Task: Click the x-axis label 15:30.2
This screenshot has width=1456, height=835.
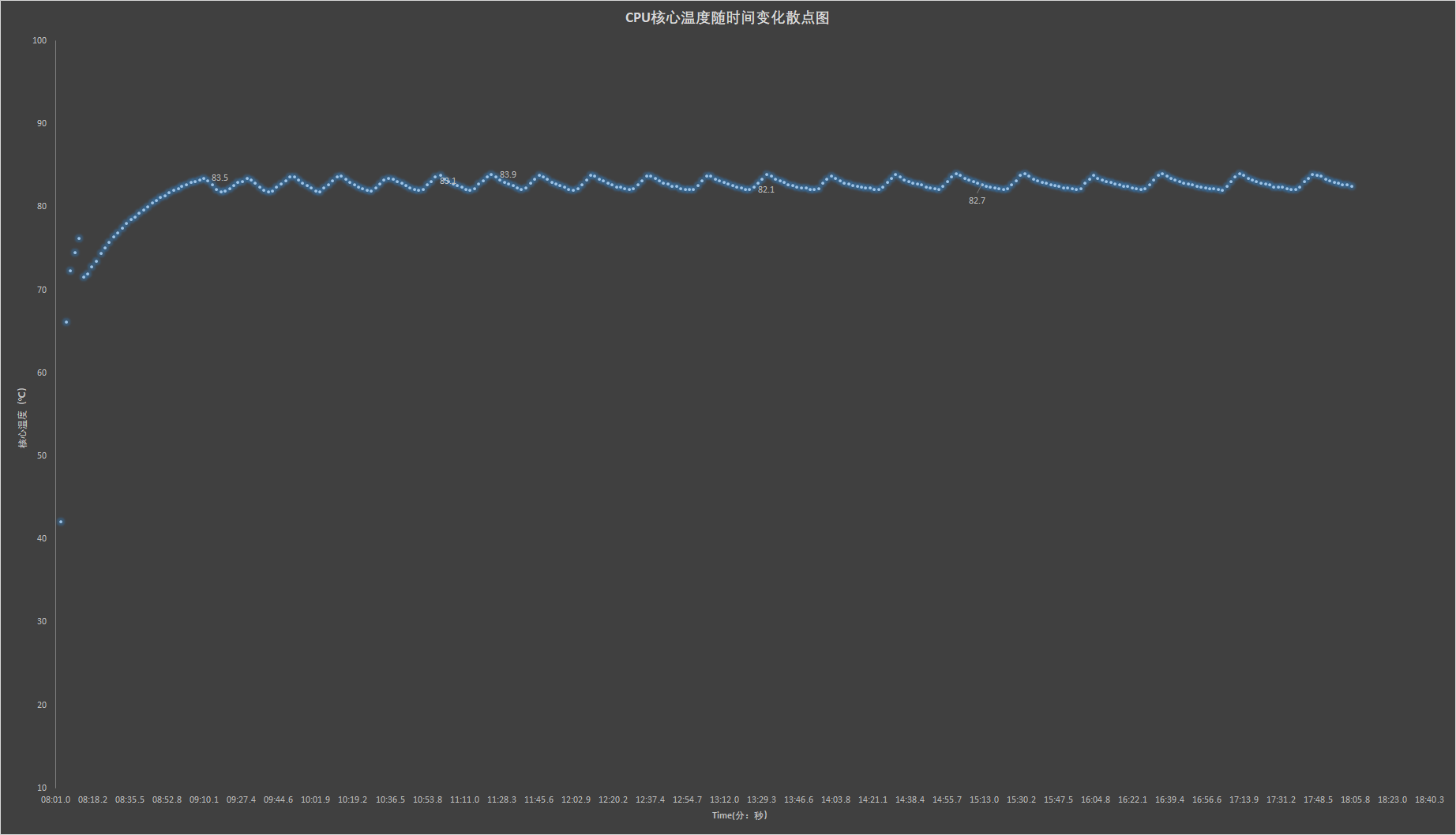Action: click(x=1021, y=799)
